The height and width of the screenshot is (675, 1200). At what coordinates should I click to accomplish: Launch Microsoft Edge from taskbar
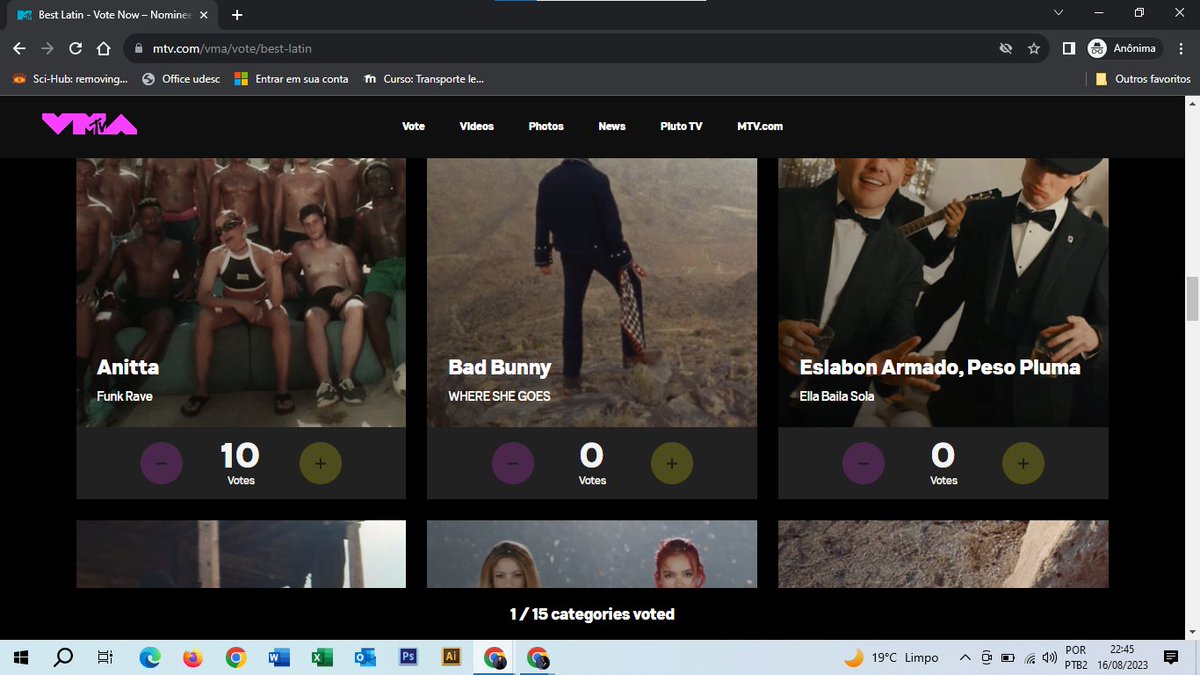[x=150, y=657]
